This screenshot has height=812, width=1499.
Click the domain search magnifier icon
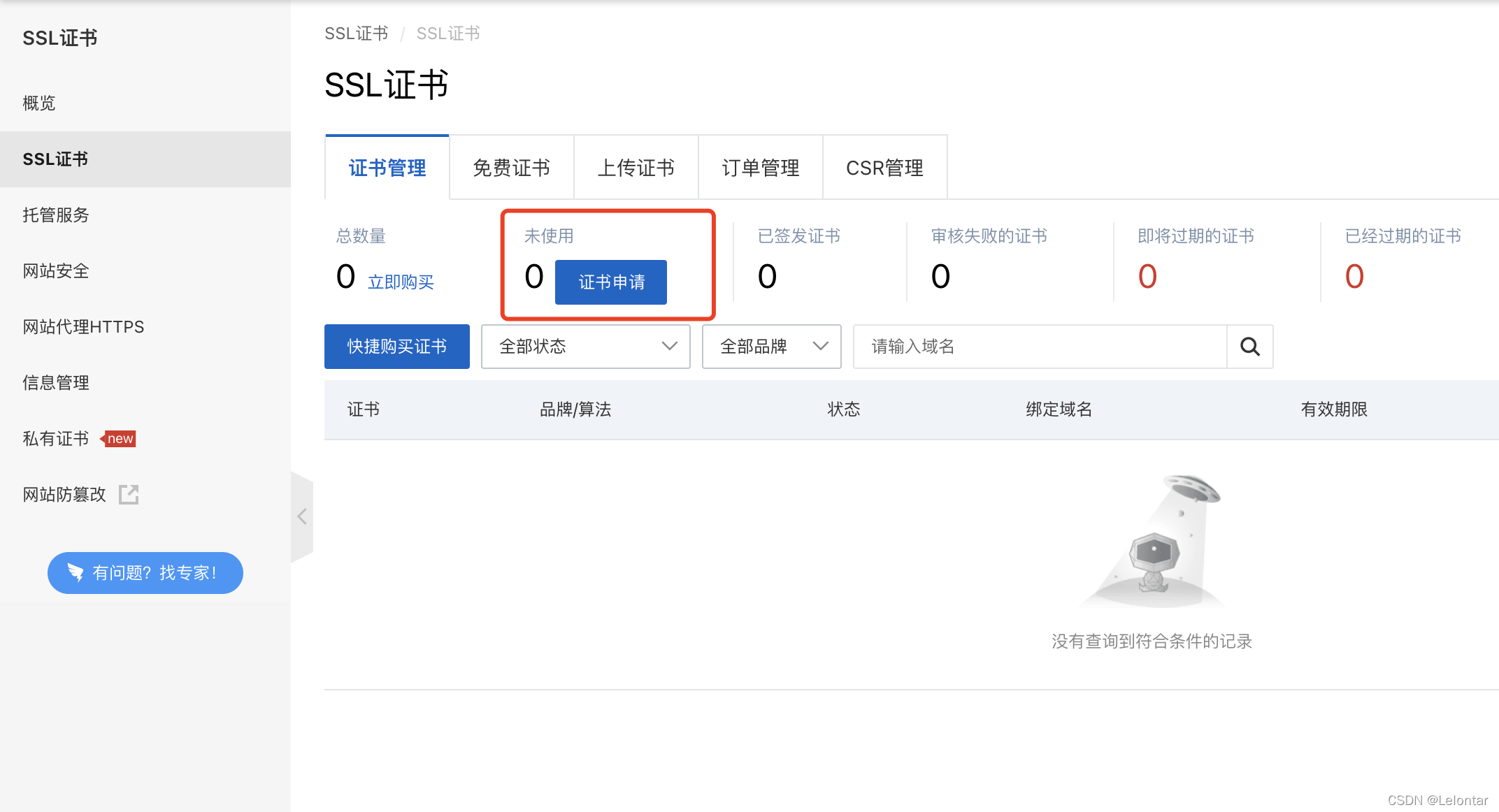[x=1249, y=347]
